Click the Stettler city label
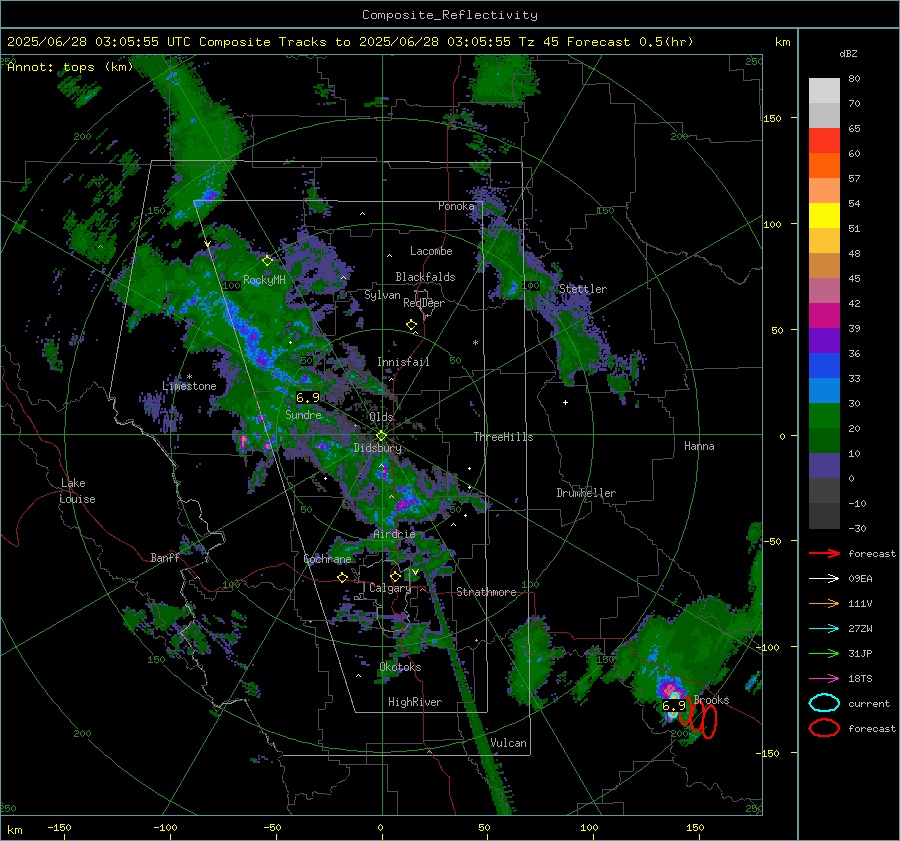Screen dimensions: 900x841 583,289
